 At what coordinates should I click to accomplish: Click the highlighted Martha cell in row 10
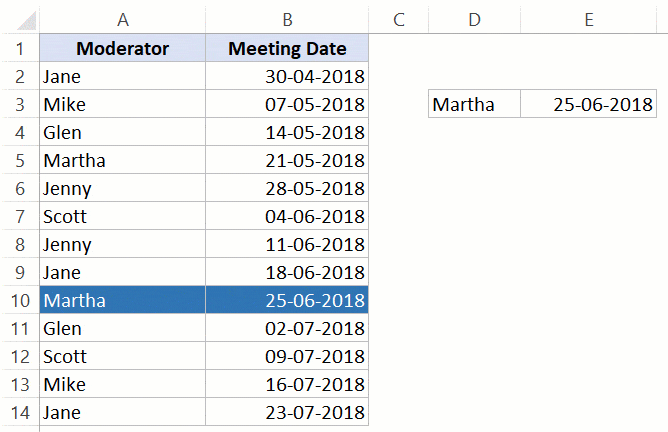123,300
